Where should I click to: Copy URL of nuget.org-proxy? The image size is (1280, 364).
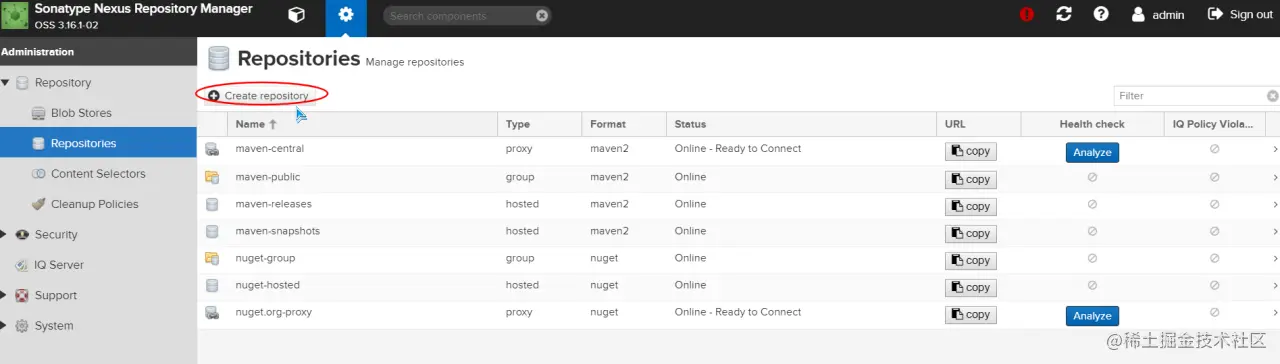(971, 314)
